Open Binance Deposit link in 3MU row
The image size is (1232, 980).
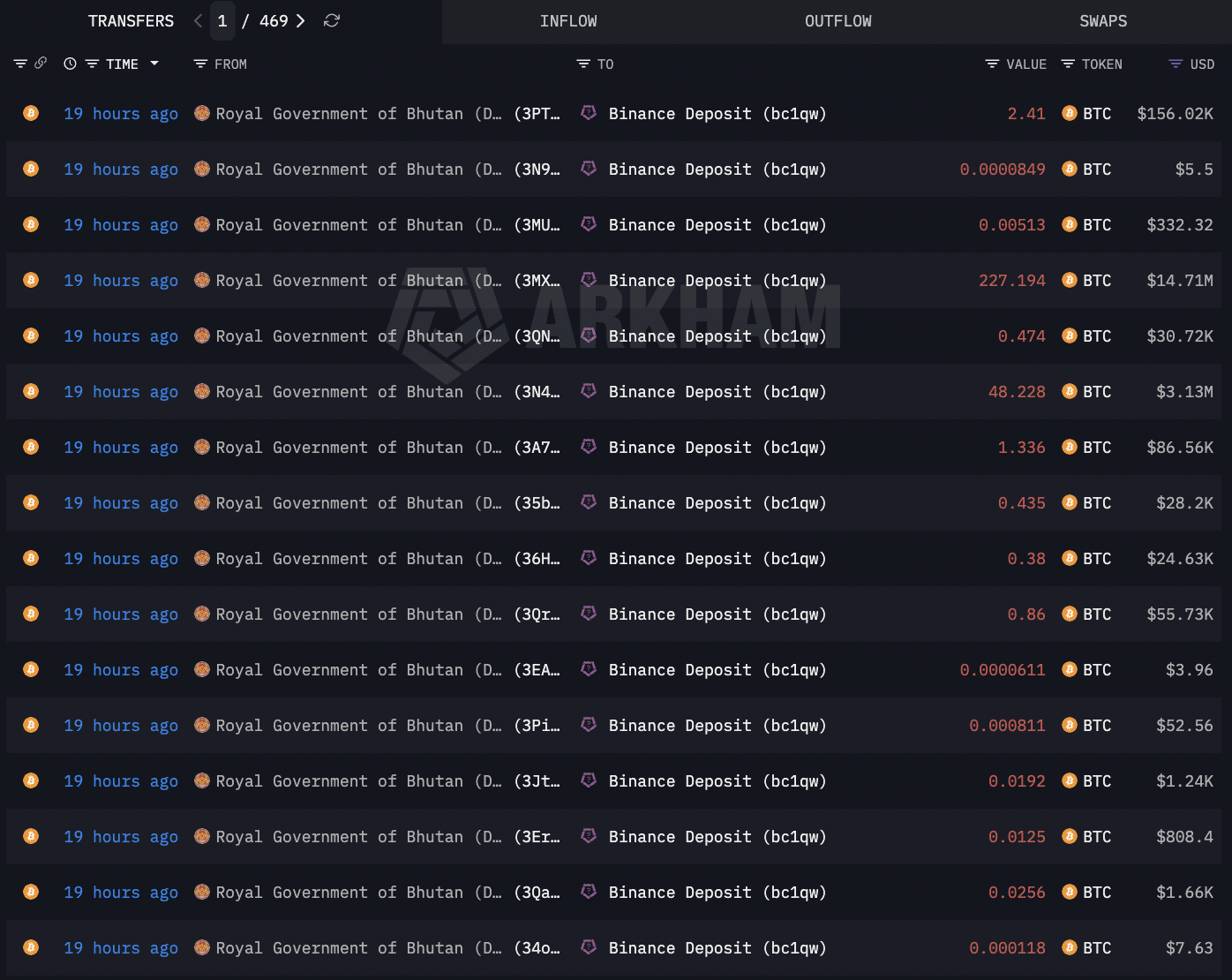717,225
